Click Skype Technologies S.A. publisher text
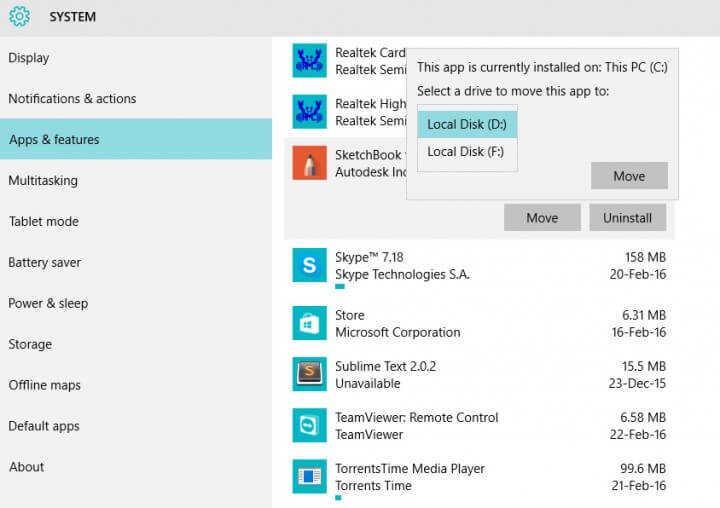This screenshot has width=720, height=508. pyautogui.click(x=402, y=275)
